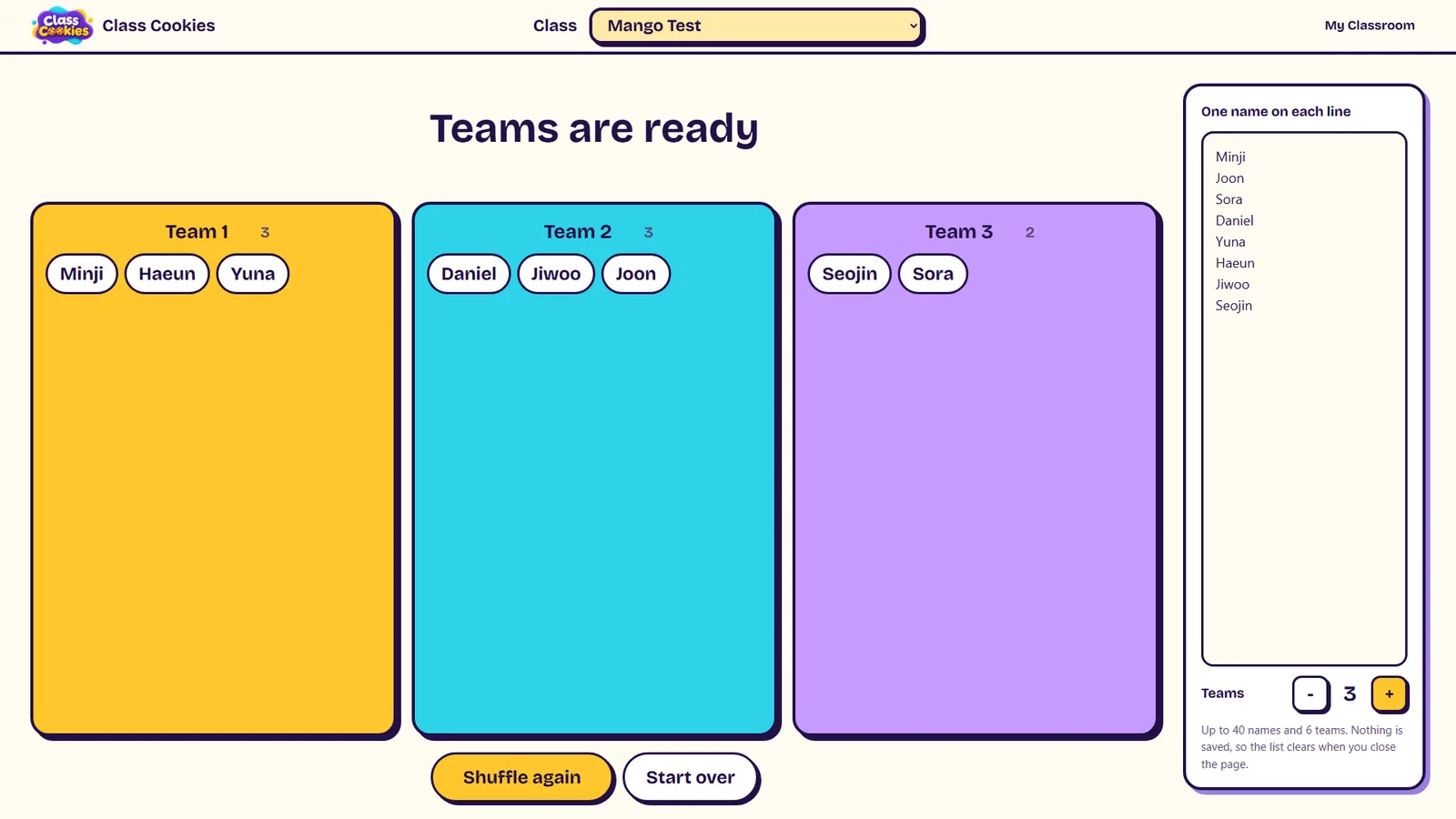Select the Joon chip in Team 2
This screenshot has height=819, width=1456.
636,274
